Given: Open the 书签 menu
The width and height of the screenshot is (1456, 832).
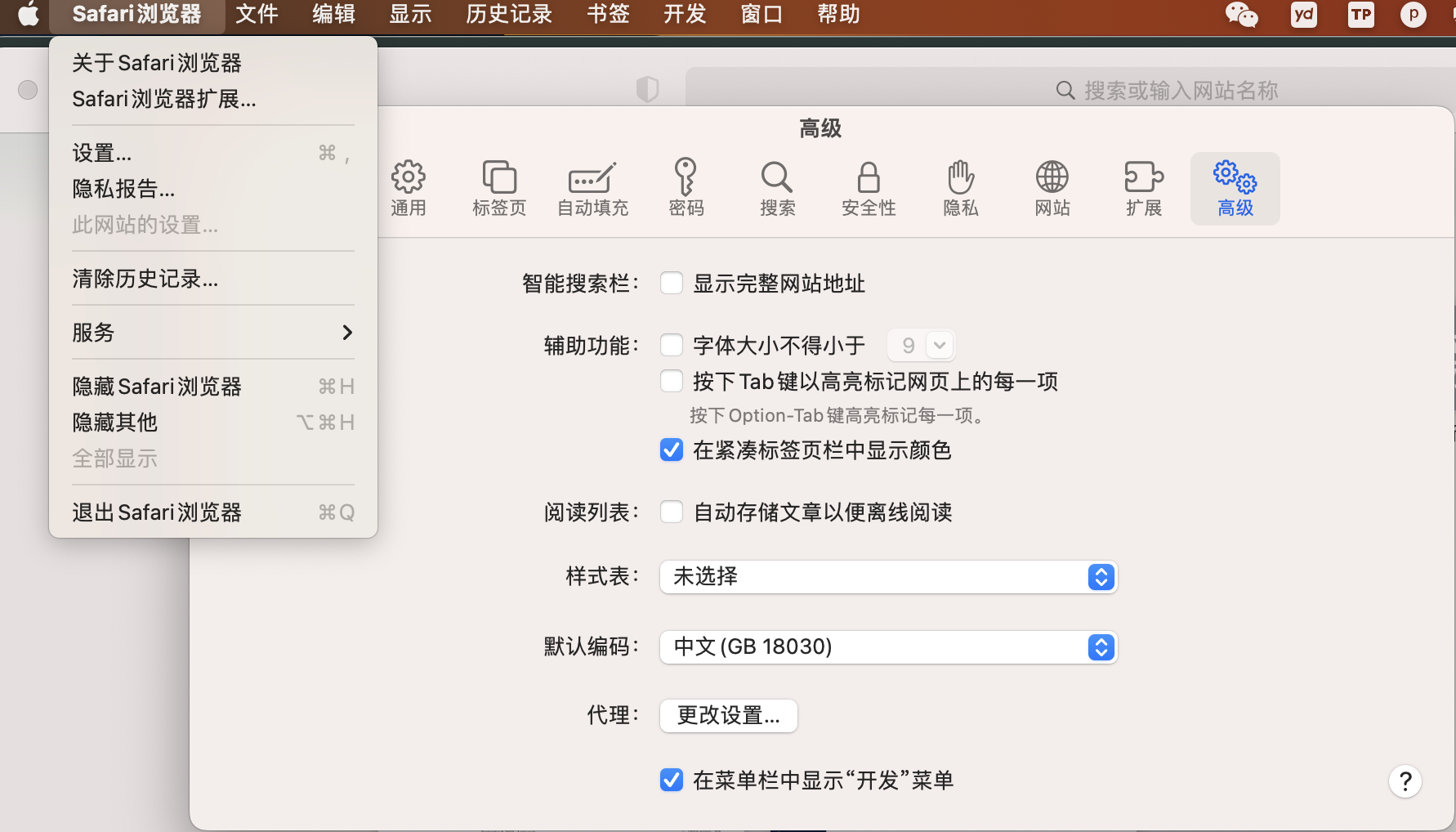Looking at the screenshot, I should click(x=608, y=15).
